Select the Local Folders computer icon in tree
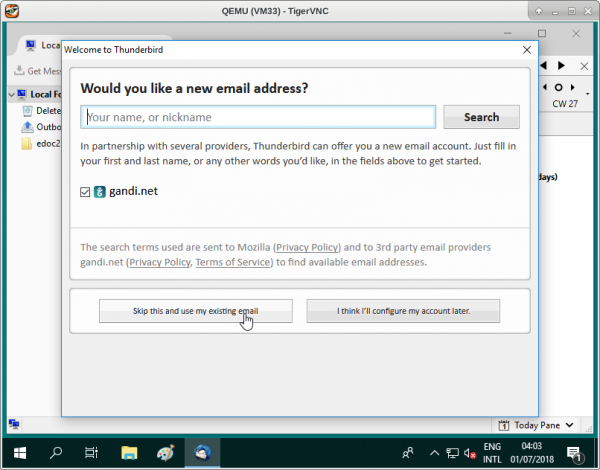The image size is (600, 470). [x=22, y=94]
